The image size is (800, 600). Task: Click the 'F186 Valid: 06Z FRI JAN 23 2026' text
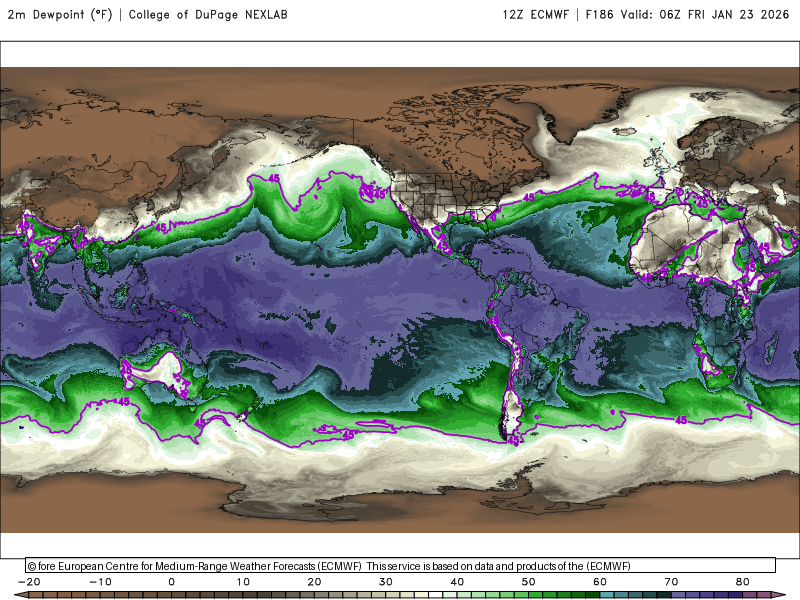687,15
